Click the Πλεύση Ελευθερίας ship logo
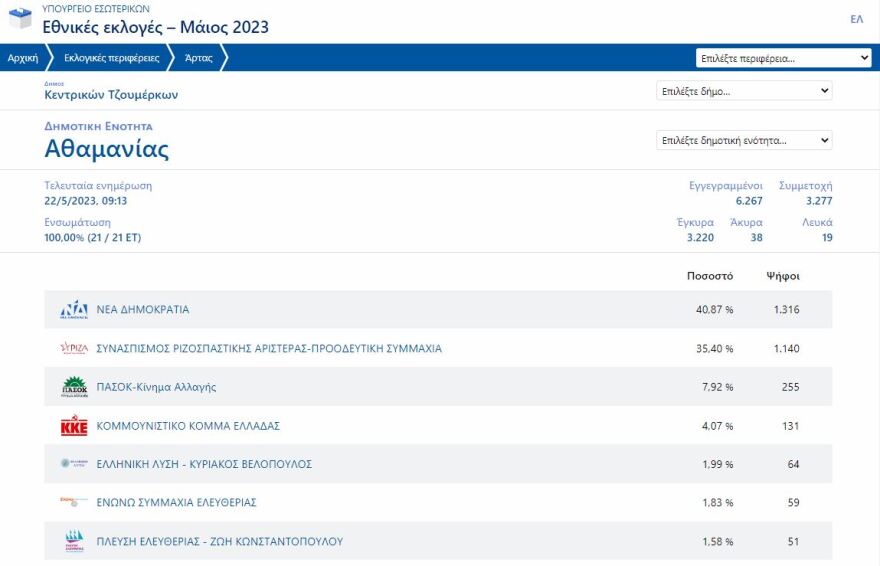The image size is (880, 566). pyautogui.click(x=74, y=541)
